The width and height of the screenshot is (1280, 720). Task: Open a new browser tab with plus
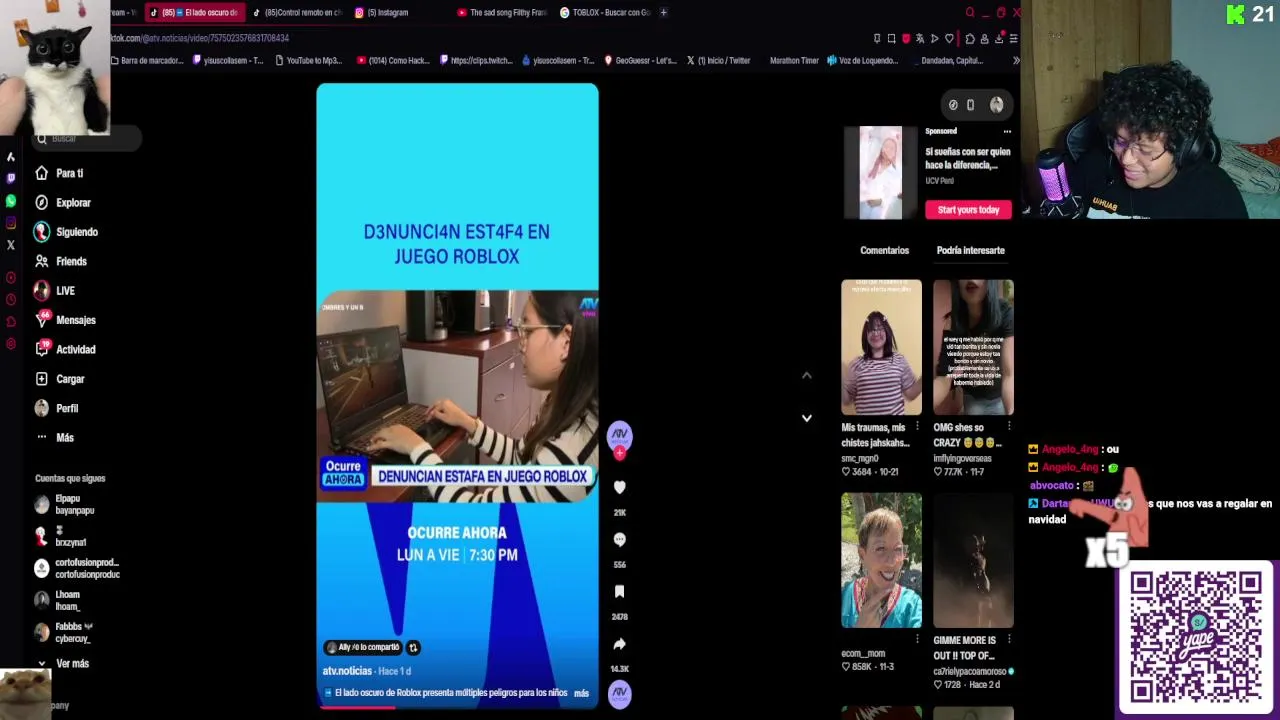pos(664,13)
